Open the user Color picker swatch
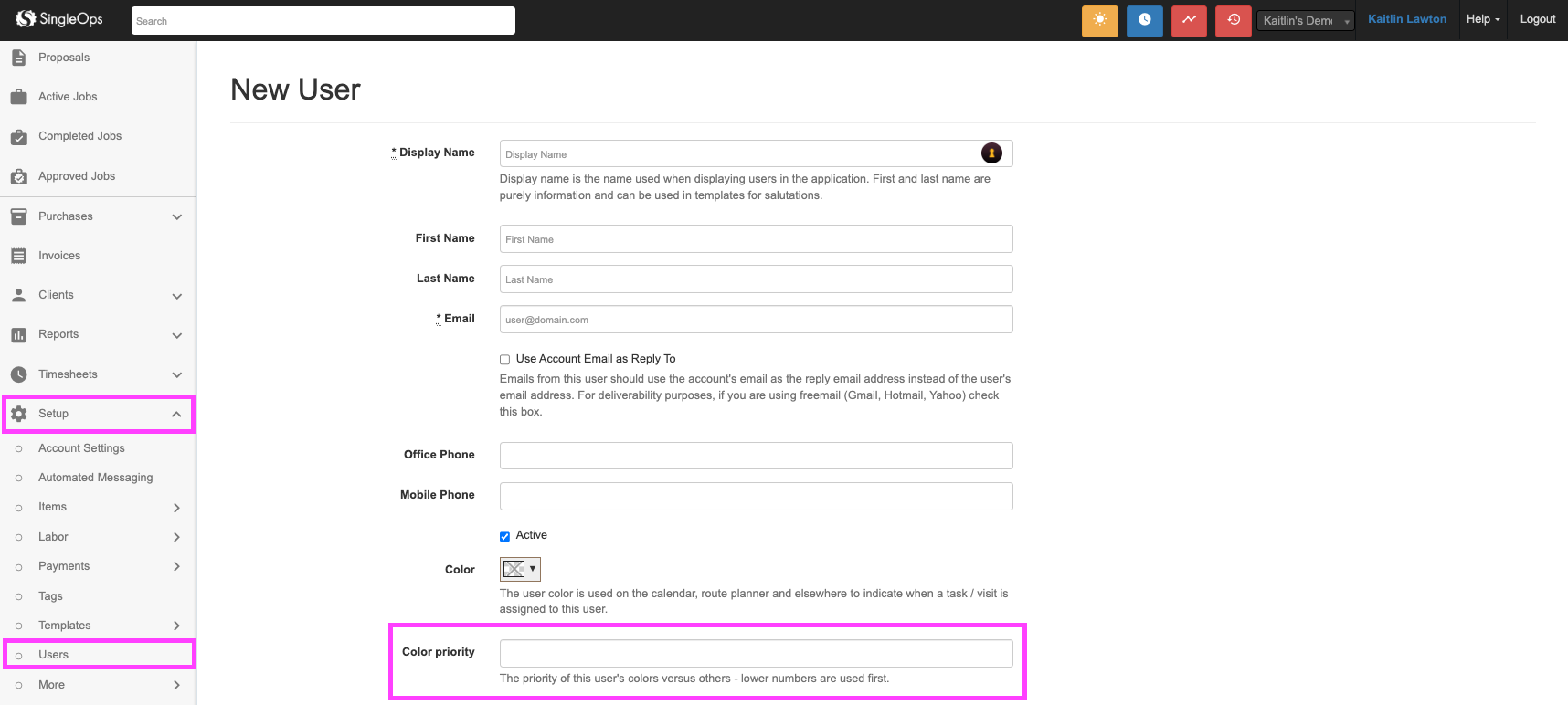This screenshot has width=1568, height=705. [x=520, y=569]
